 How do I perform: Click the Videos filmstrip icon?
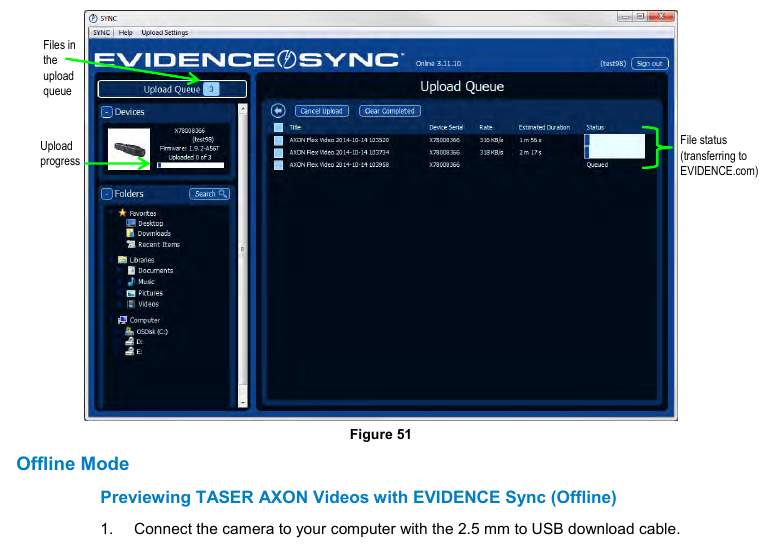click(131, 304)
